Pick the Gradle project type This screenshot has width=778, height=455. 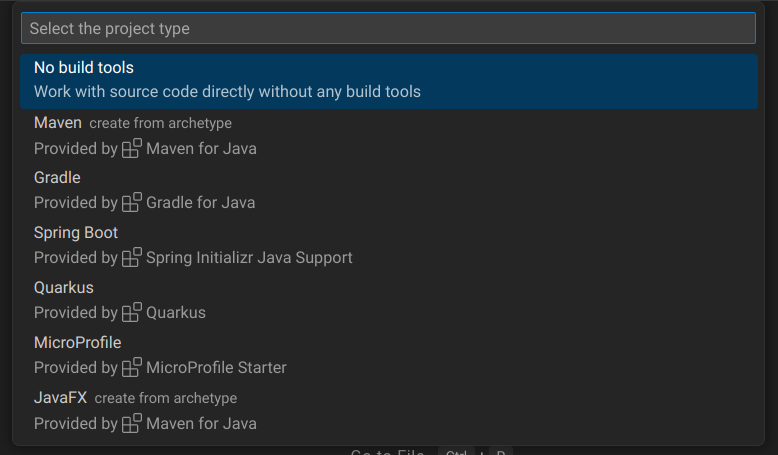click(x=389, y=191)
